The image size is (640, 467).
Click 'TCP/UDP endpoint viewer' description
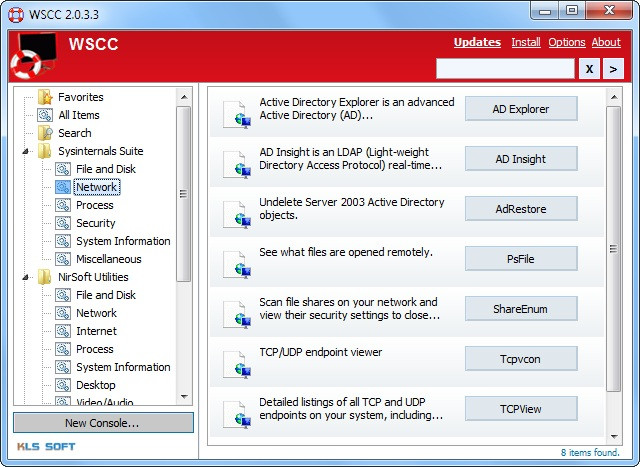(x=321, y=352)
